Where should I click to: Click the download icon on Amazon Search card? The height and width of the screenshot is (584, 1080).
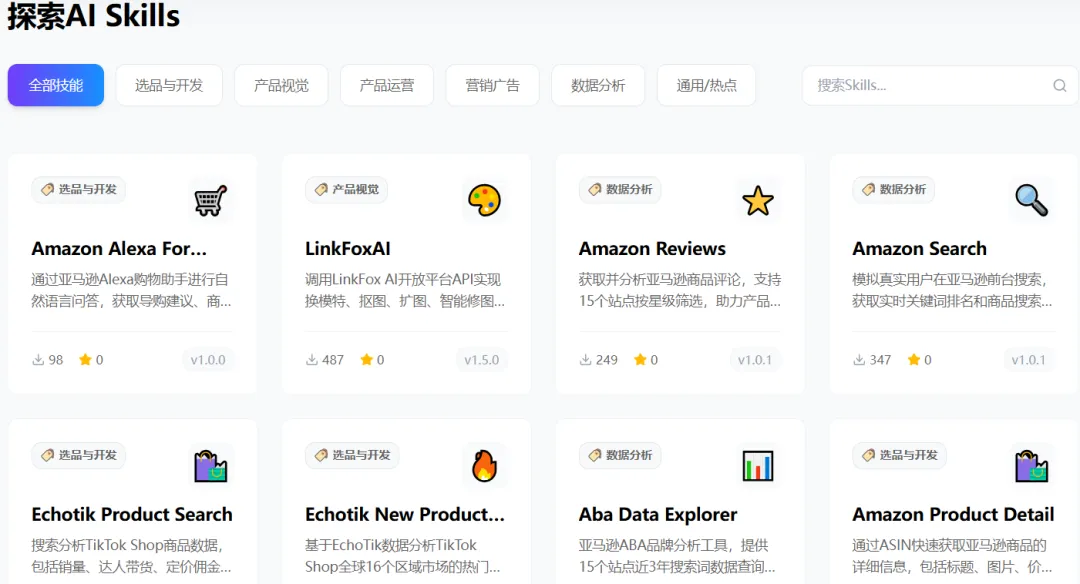pos(859,359)
